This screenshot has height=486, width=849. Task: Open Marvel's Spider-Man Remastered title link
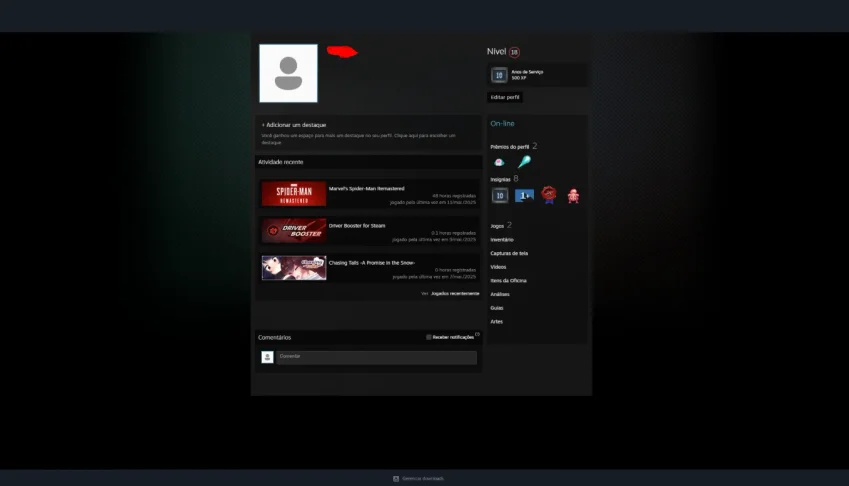tap(367, 189)
